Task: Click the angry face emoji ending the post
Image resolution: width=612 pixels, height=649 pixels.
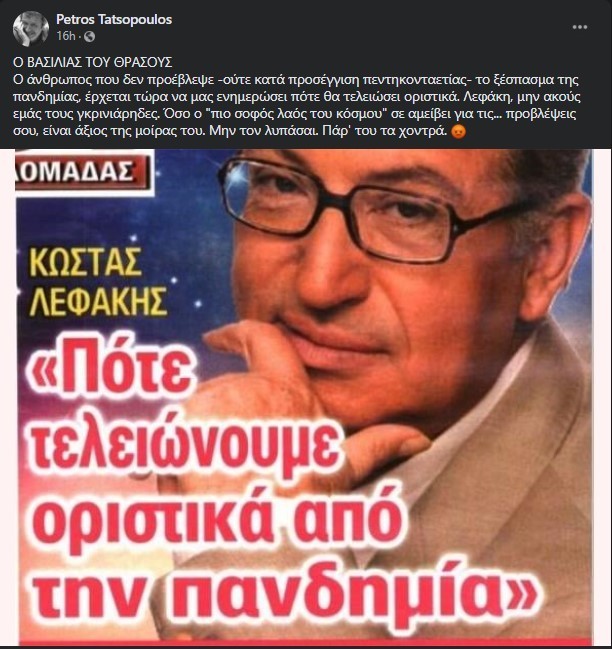Action: tap(459, 132)
